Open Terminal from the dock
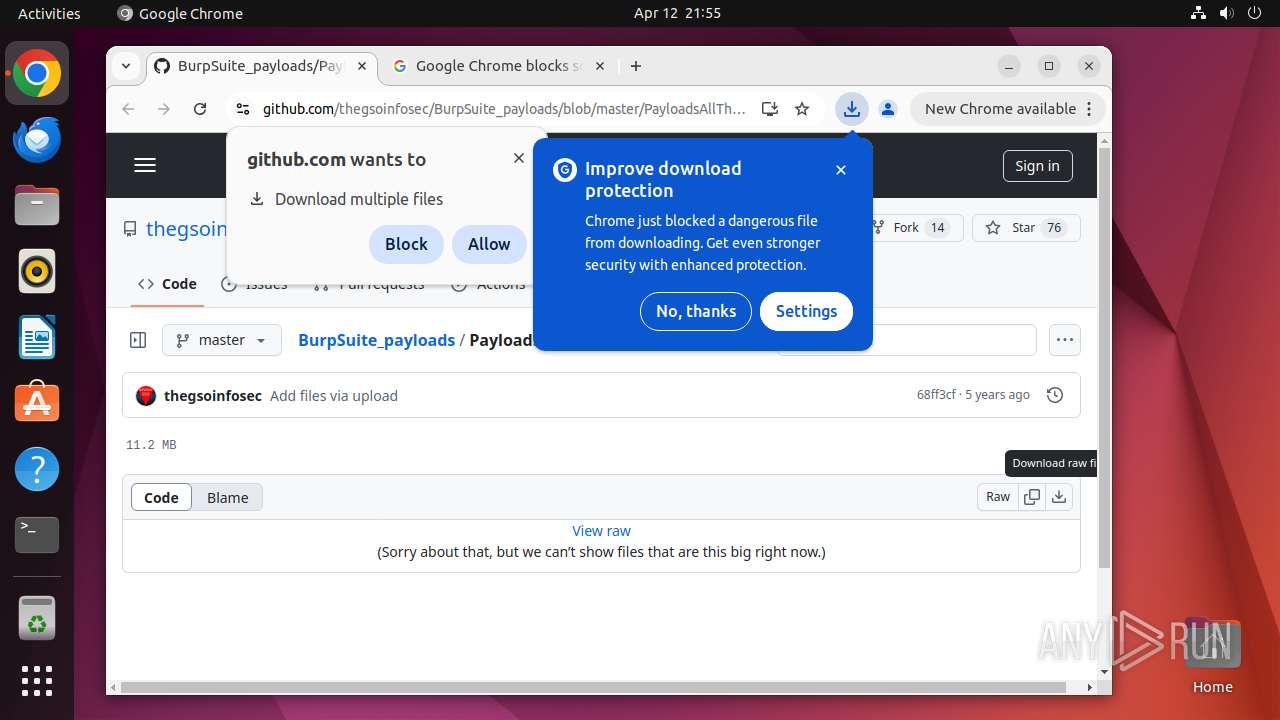The width and height of the screenshot is (1280, 720). (x=37, y=535)
